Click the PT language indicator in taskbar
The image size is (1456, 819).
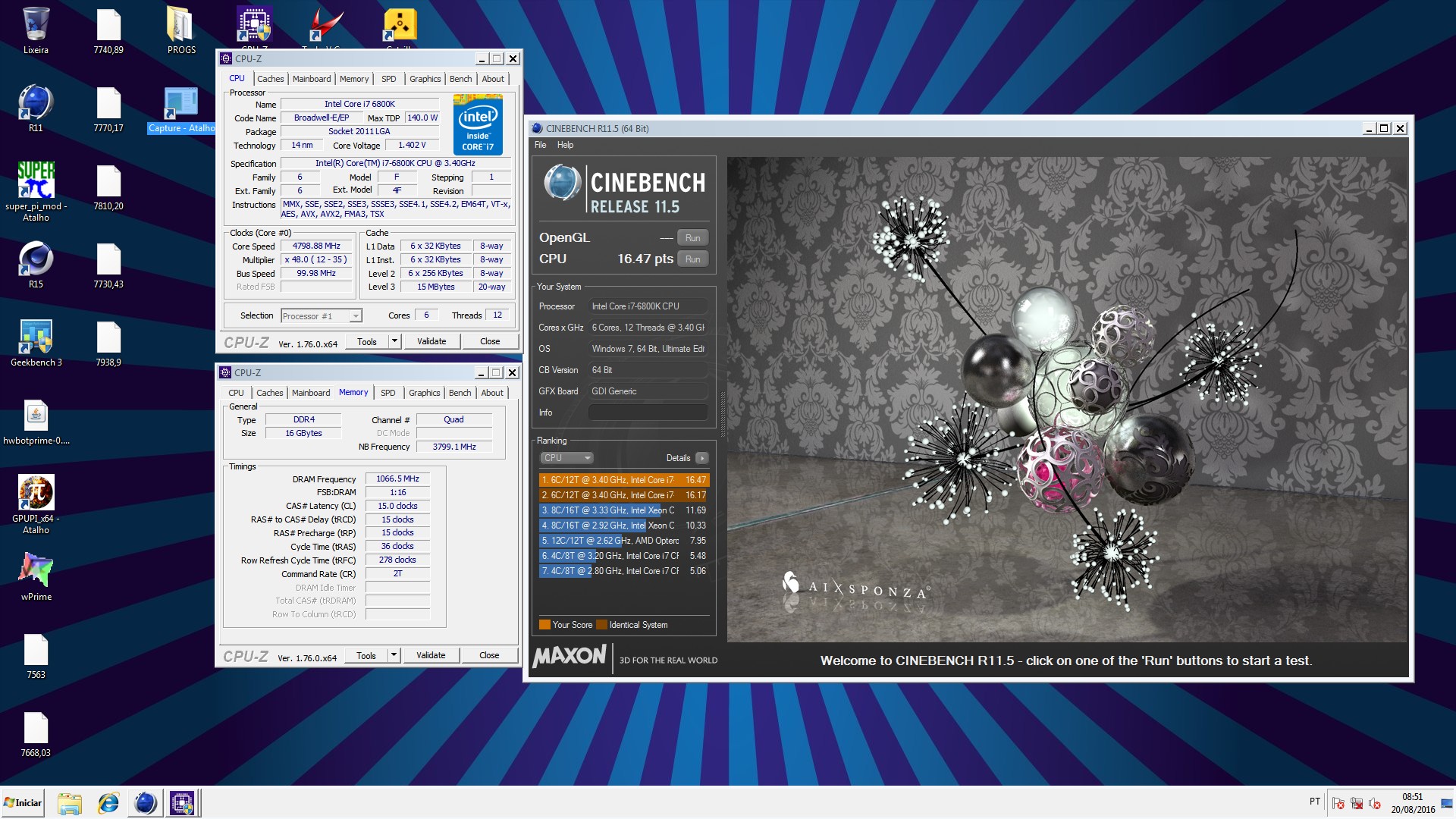1314,802
